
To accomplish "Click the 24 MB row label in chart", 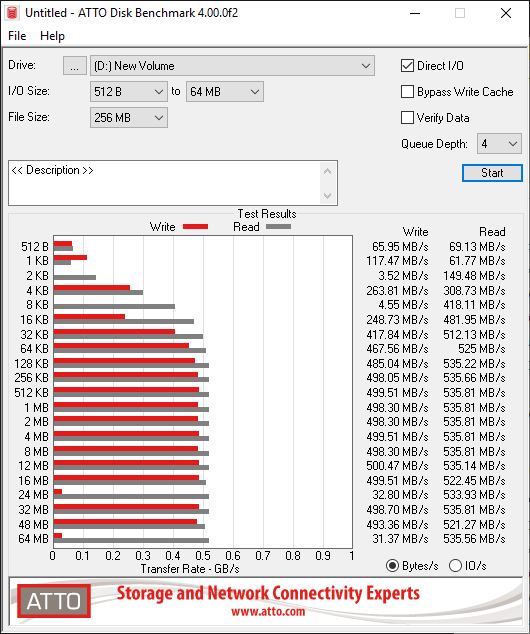I will pyautogui.click(x=33, y=495).
